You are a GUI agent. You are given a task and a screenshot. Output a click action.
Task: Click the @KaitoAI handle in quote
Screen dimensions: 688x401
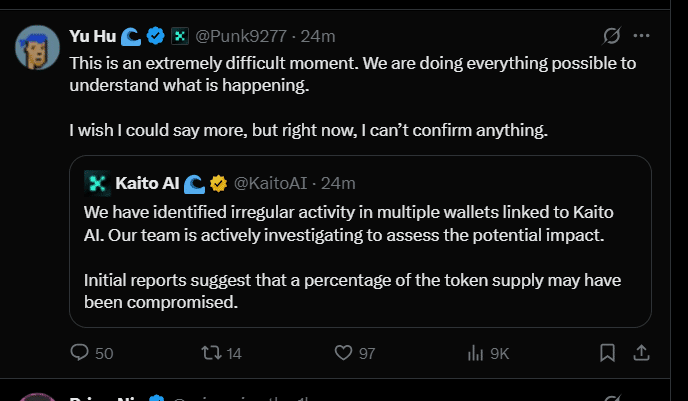click(272, 183)
